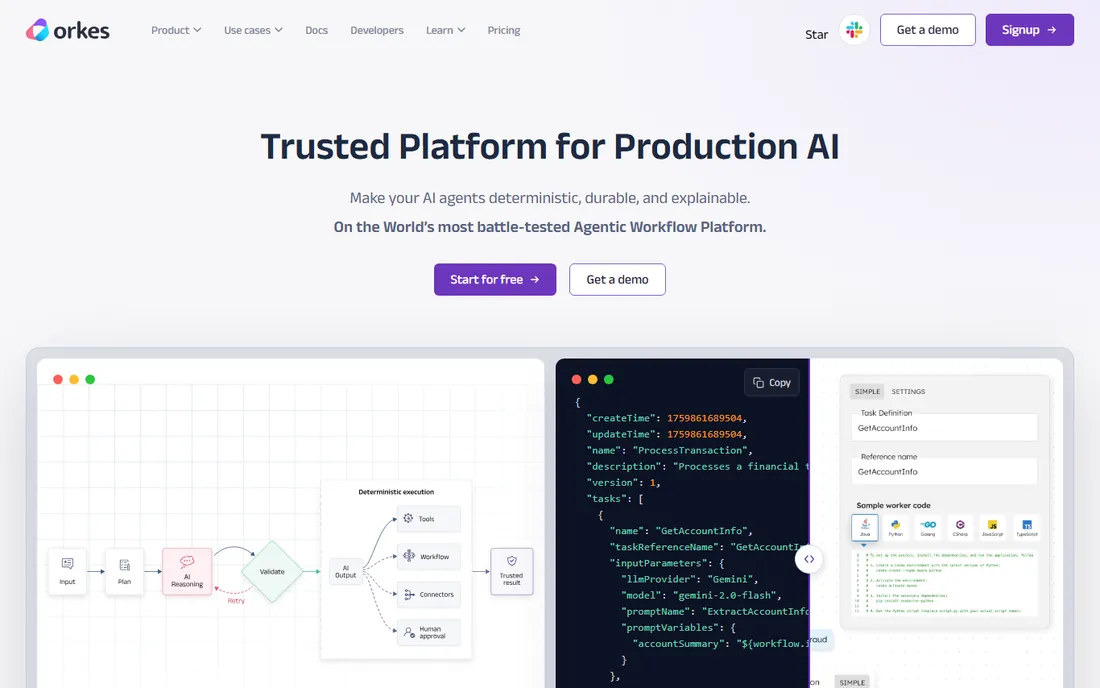Click the Copy button
This screenshot has height=688, width=1100.
[772, 382]
